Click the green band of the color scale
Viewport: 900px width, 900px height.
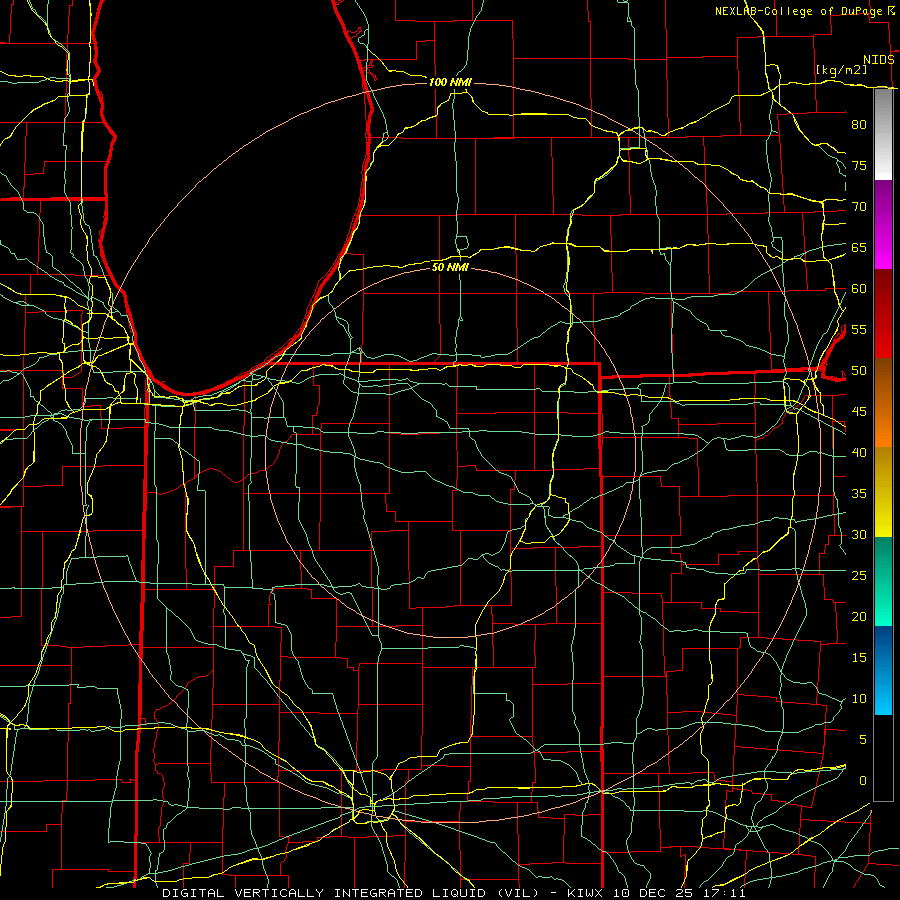883,581
